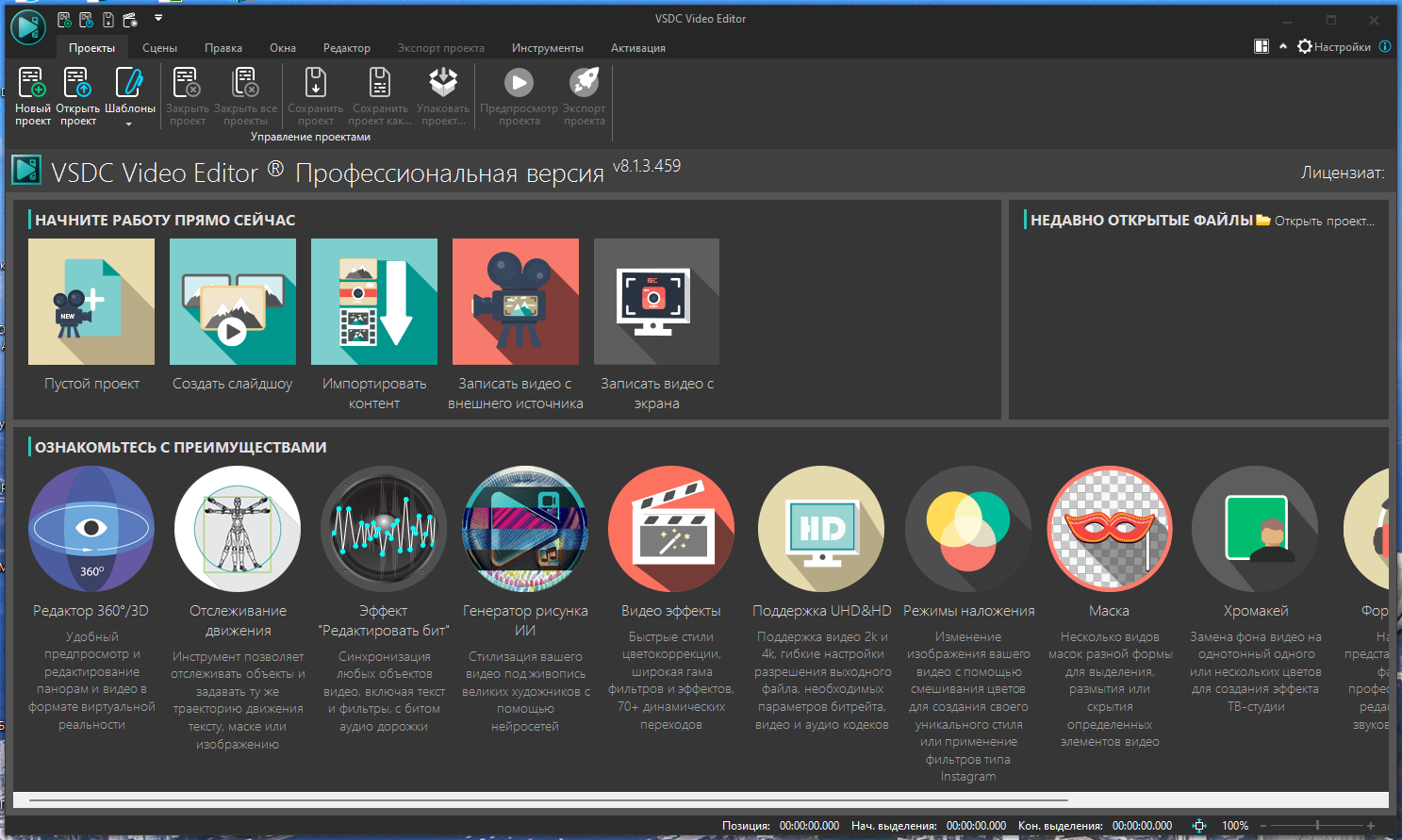Click the Поддержка UHD&HD monitor icon
The width and height of the screenshot is (1402, 840).
[821, 529]
